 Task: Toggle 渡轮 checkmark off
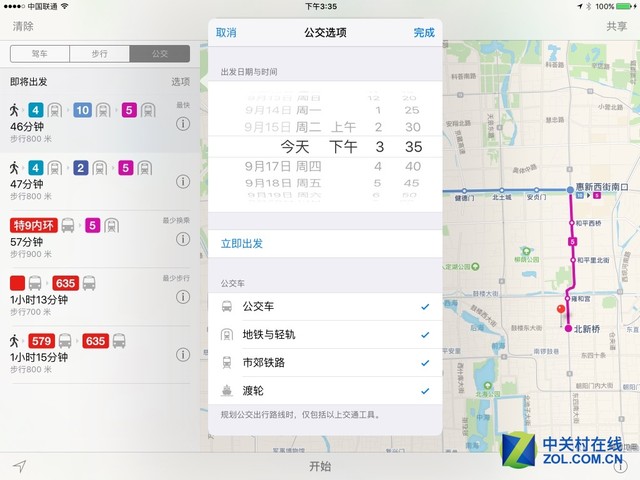tap(425, 391)
